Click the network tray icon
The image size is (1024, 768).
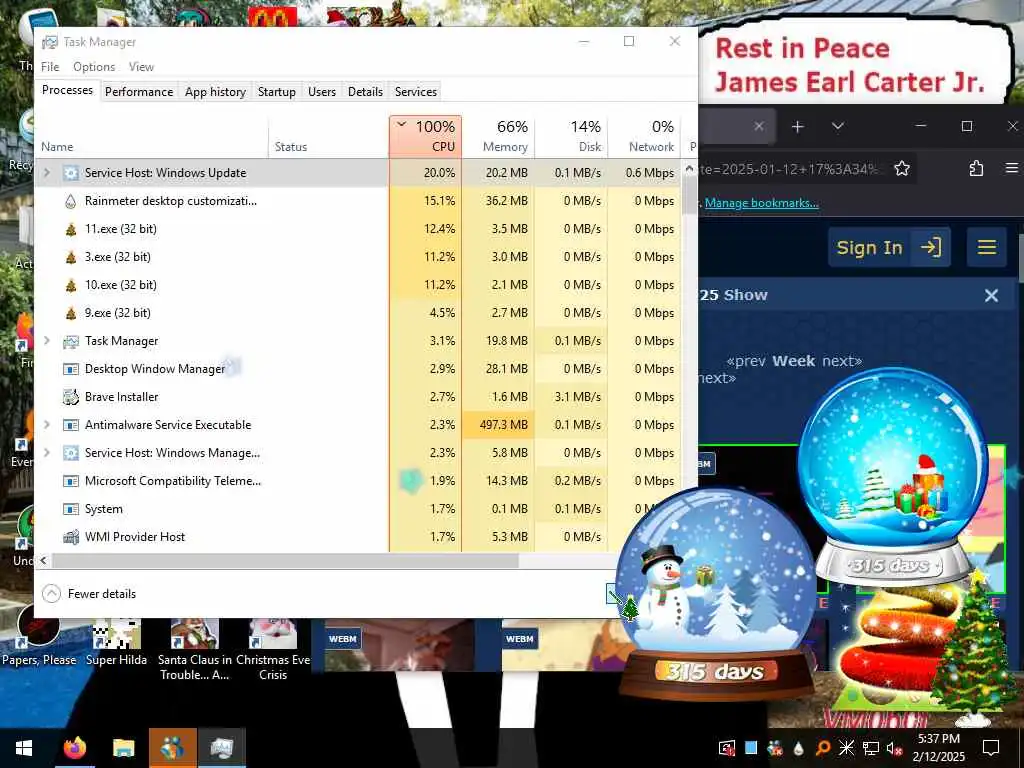[x=871, y=748]
